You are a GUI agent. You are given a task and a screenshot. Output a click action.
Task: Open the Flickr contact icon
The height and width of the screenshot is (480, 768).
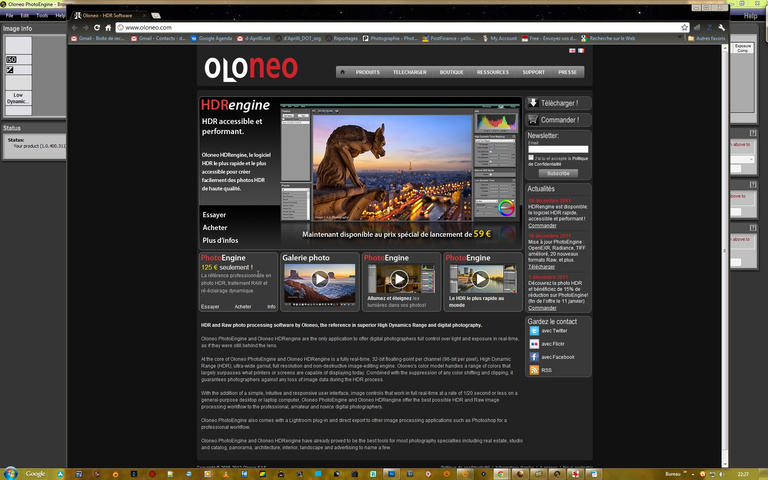[534, 344]
